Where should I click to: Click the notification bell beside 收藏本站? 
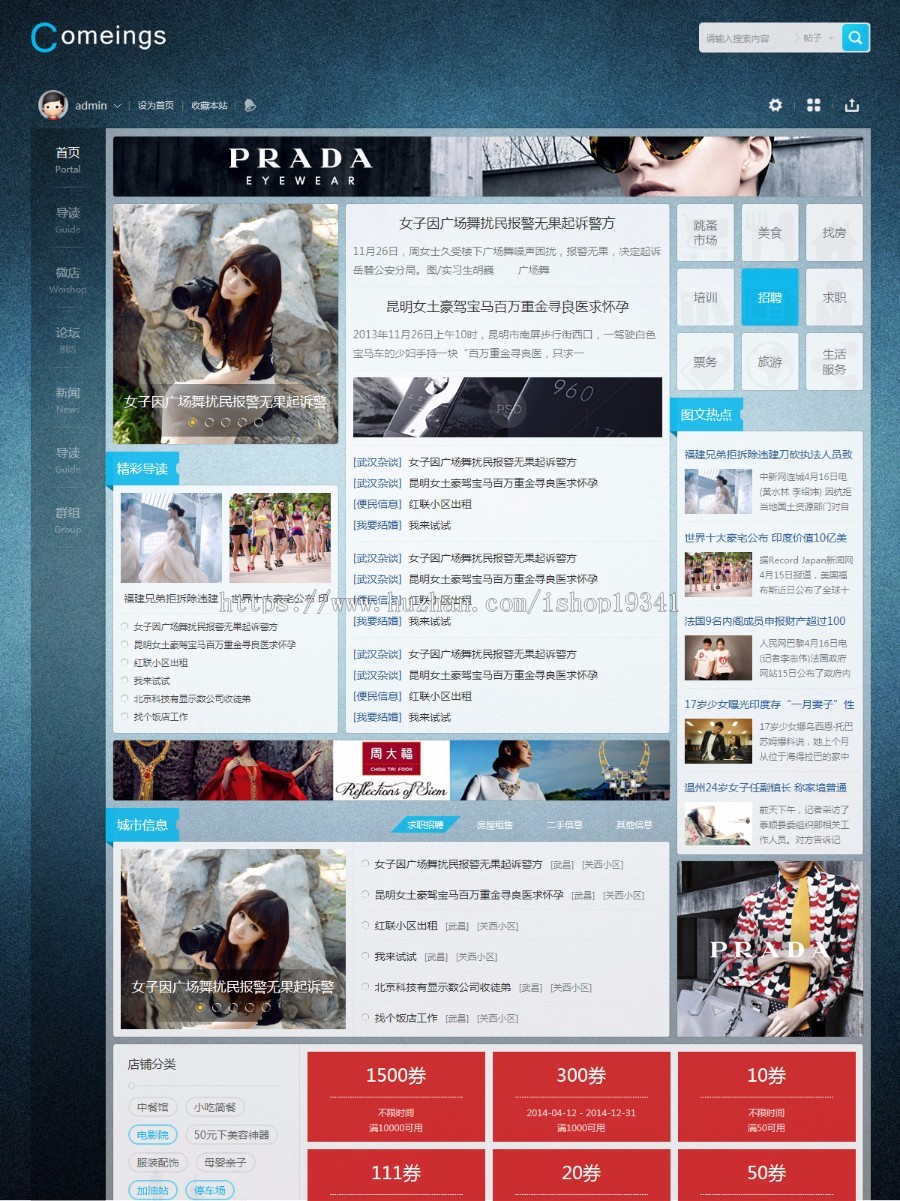(250, 104)
